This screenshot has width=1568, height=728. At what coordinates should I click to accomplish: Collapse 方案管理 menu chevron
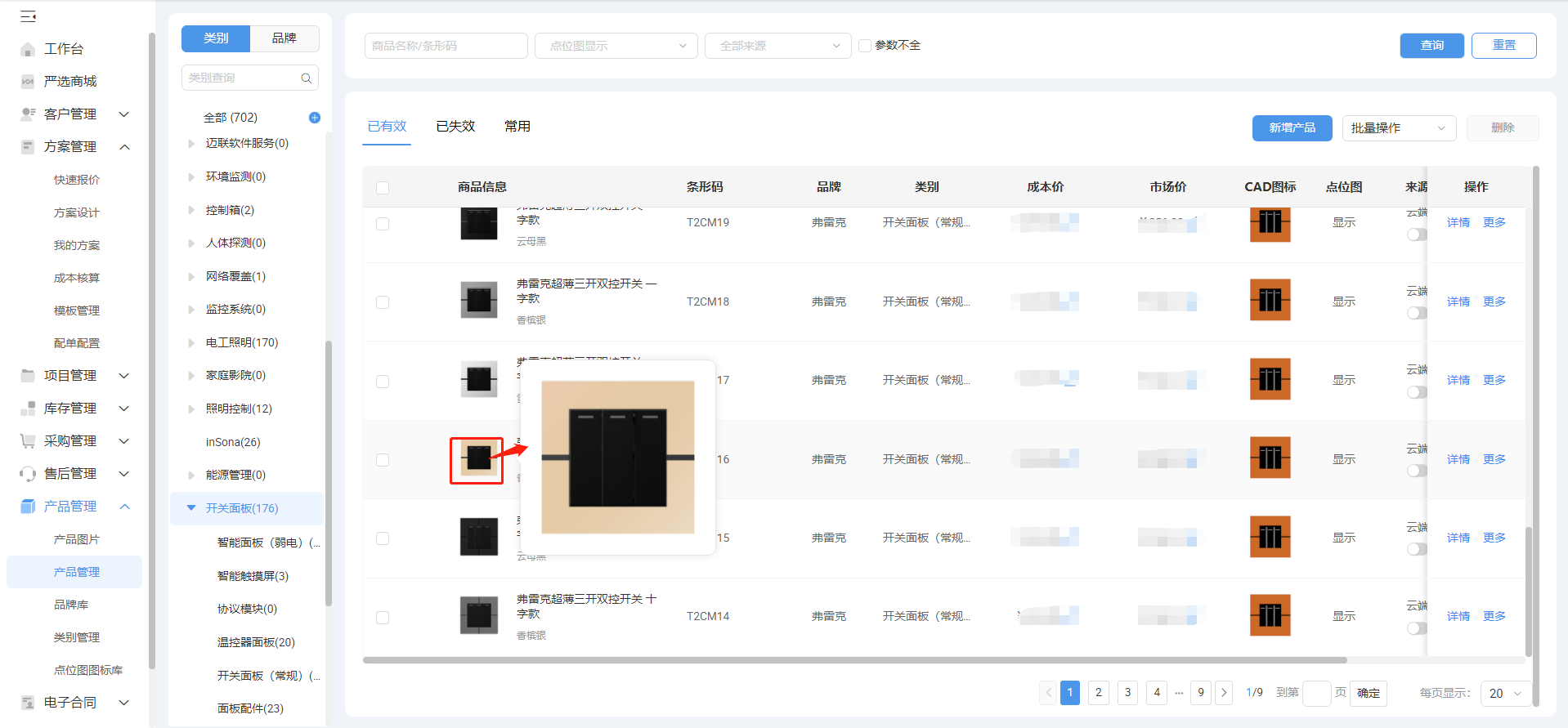124,147
